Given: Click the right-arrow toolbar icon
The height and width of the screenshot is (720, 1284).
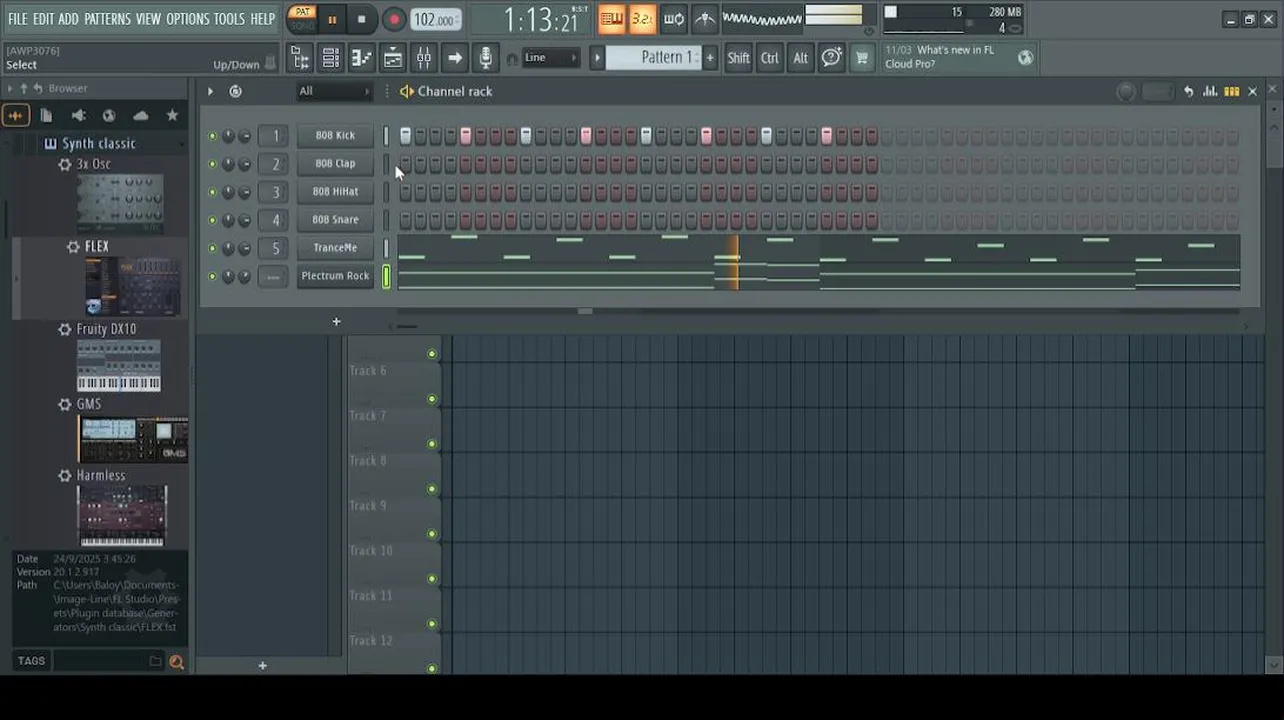Looking at the screenshot, I should click(454, 58).
